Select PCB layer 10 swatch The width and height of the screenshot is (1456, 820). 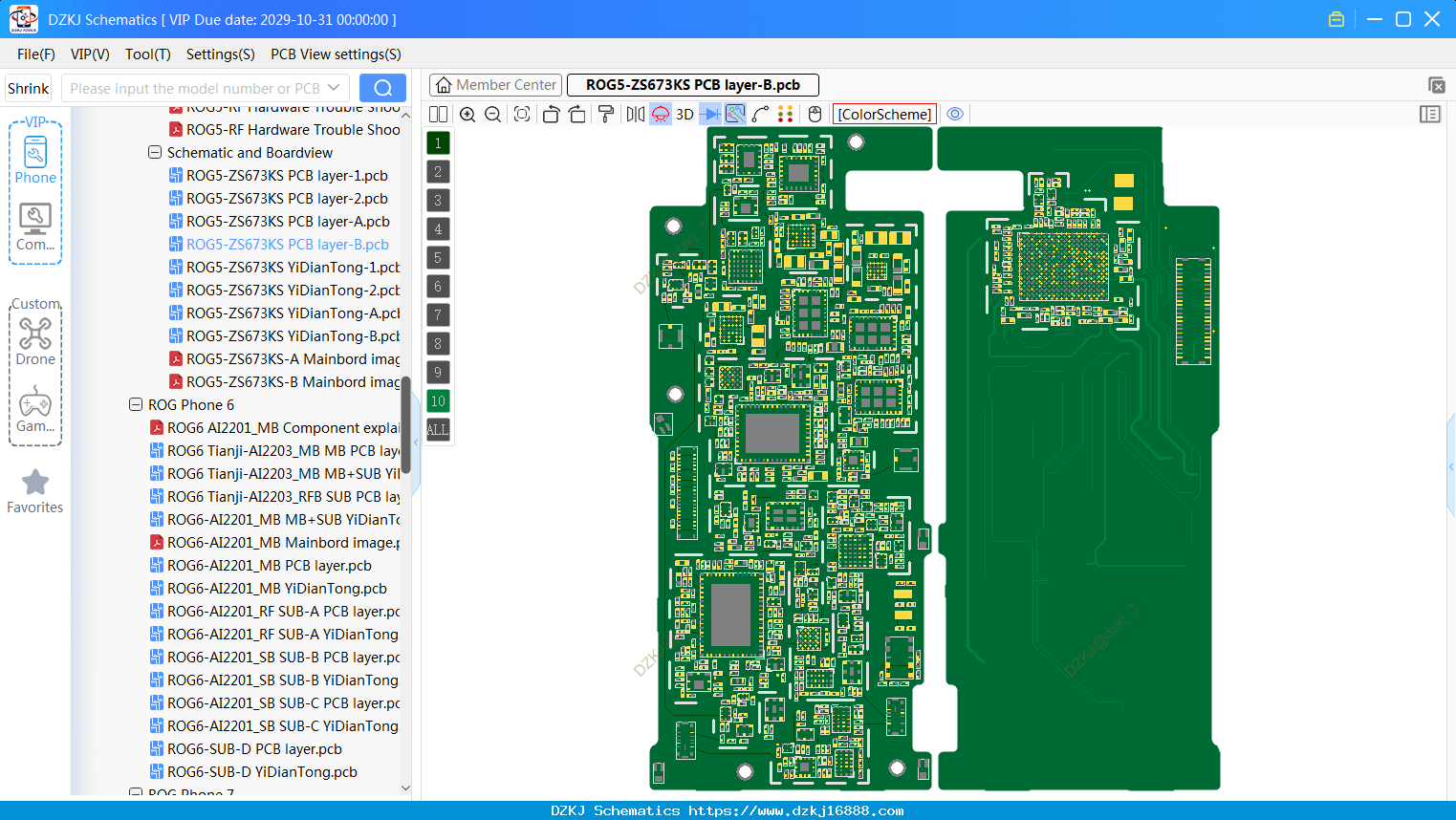(x=438, y=400)
